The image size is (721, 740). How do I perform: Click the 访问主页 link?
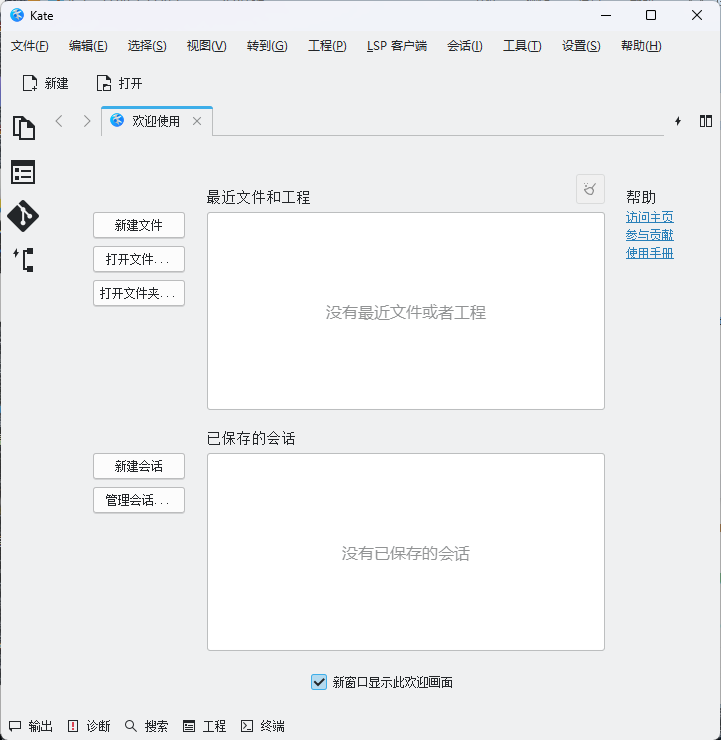[649, 217]
